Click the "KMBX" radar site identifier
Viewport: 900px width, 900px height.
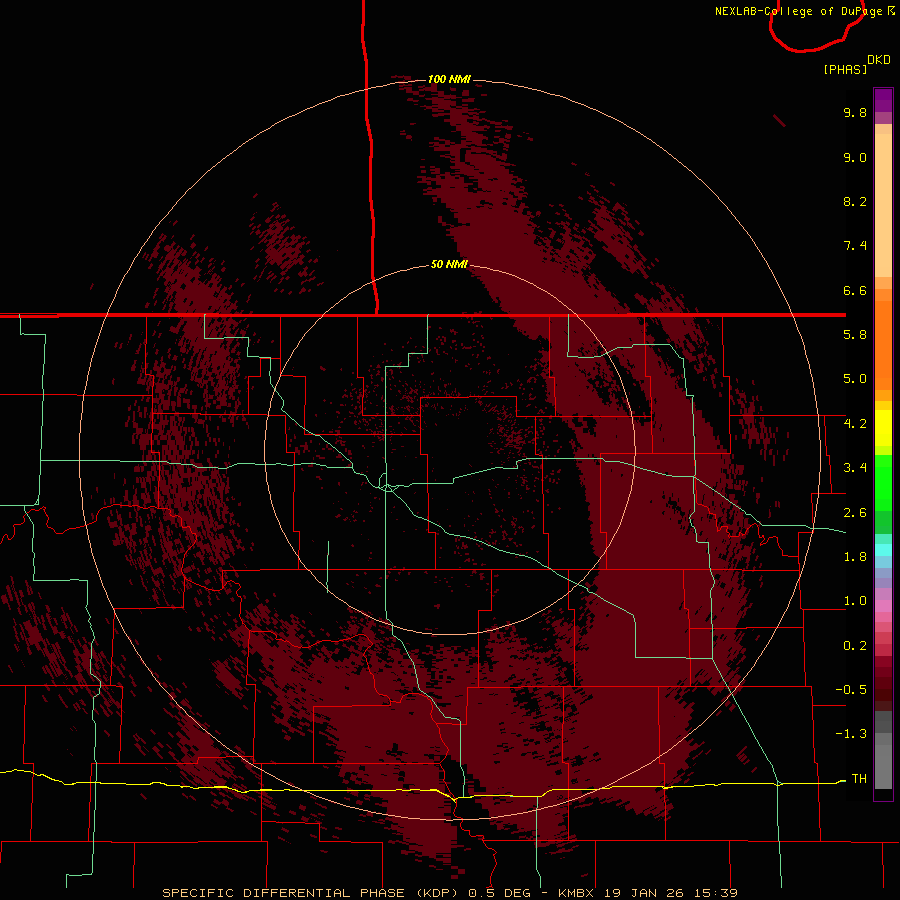(x=576, y=893)
